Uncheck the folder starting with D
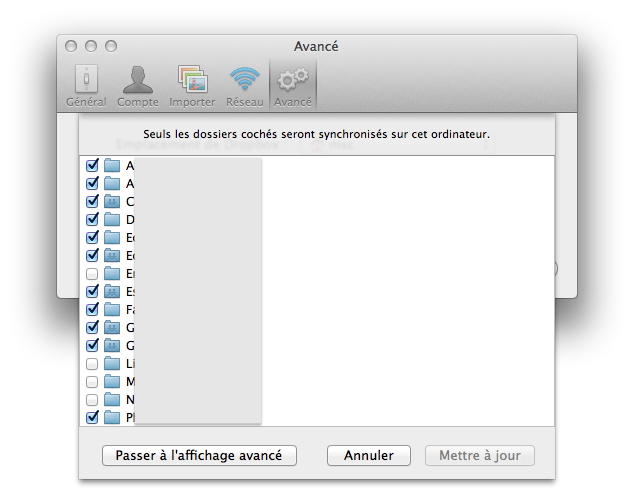 [x=93, y=220]
